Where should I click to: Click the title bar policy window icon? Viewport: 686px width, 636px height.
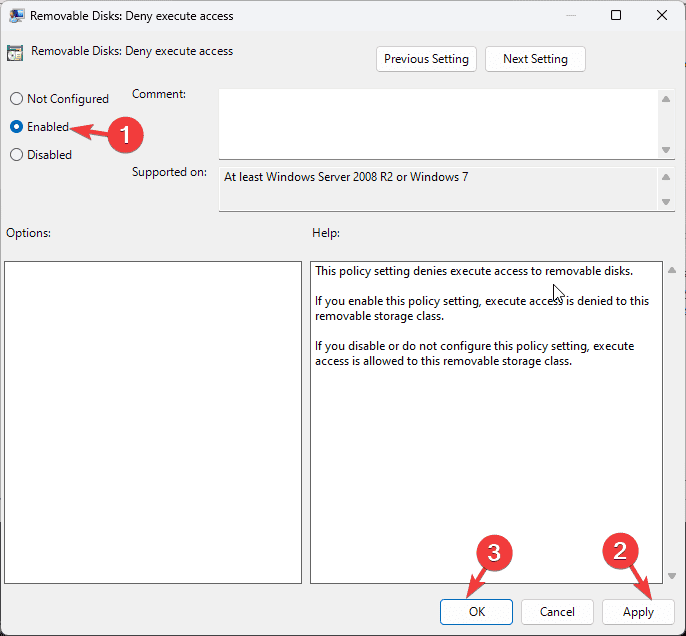pyautogui.click(x=16, y=16)
